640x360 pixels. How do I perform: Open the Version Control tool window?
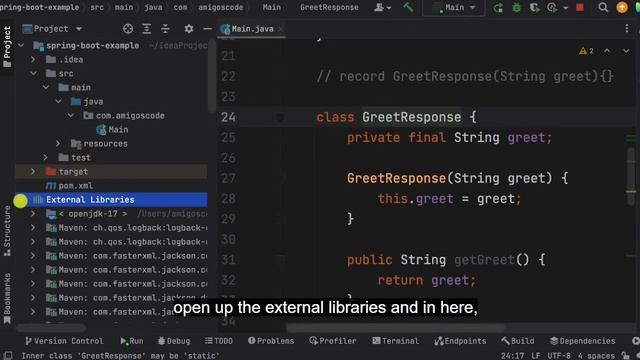pyautogui.click(x=64, y=341)
